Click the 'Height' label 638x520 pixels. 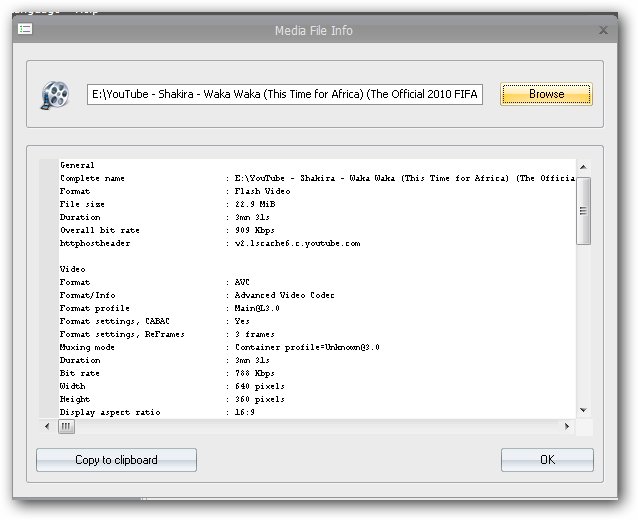75,400
